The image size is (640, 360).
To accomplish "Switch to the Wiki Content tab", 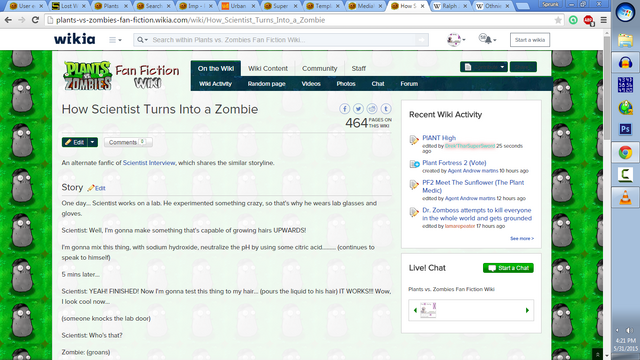I will 268,69.
